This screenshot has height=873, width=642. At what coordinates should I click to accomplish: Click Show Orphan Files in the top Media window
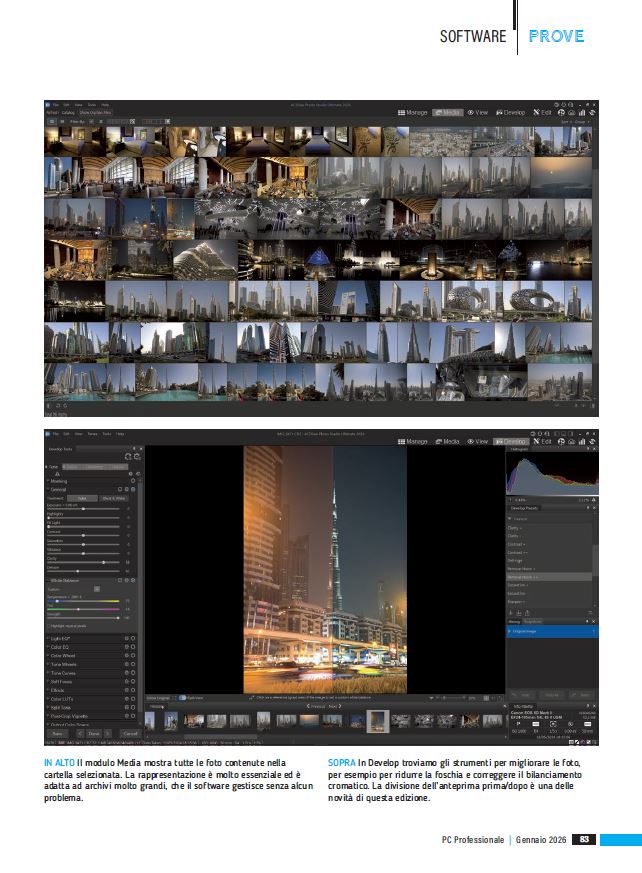point(95,112)
